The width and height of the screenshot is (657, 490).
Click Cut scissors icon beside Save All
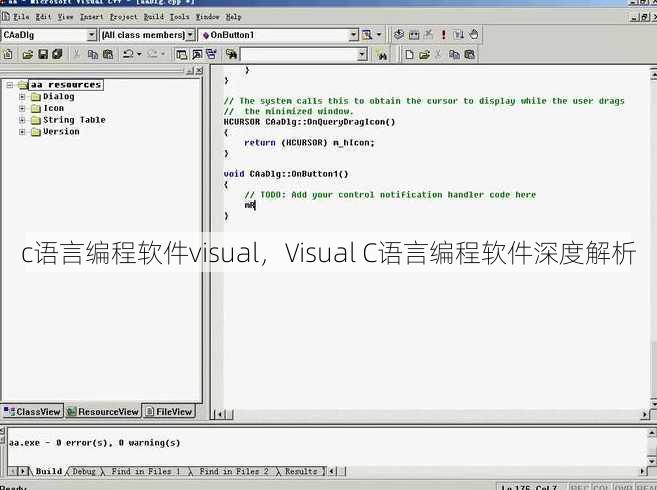point(77,54)
